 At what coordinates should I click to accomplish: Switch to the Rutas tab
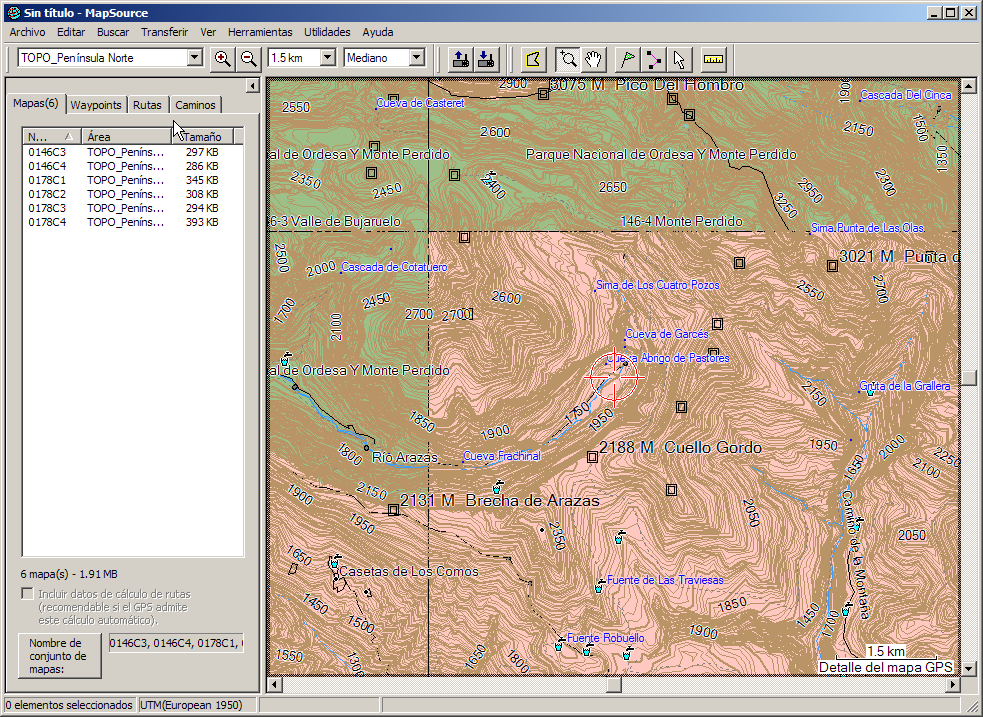pyautogui.click(x=147, y=105)
